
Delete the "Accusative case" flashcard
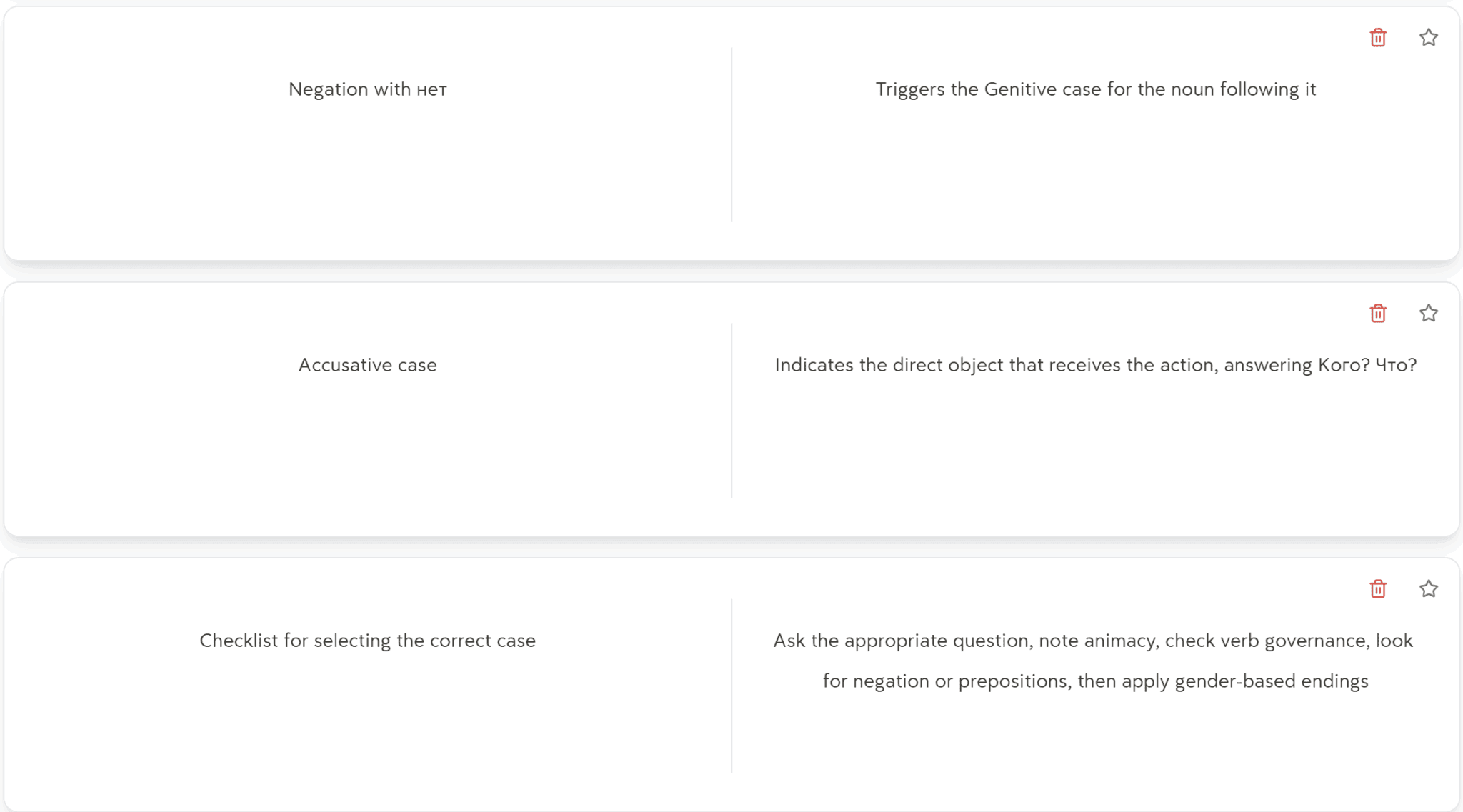pyautogui.click(x=1378, y=314)
